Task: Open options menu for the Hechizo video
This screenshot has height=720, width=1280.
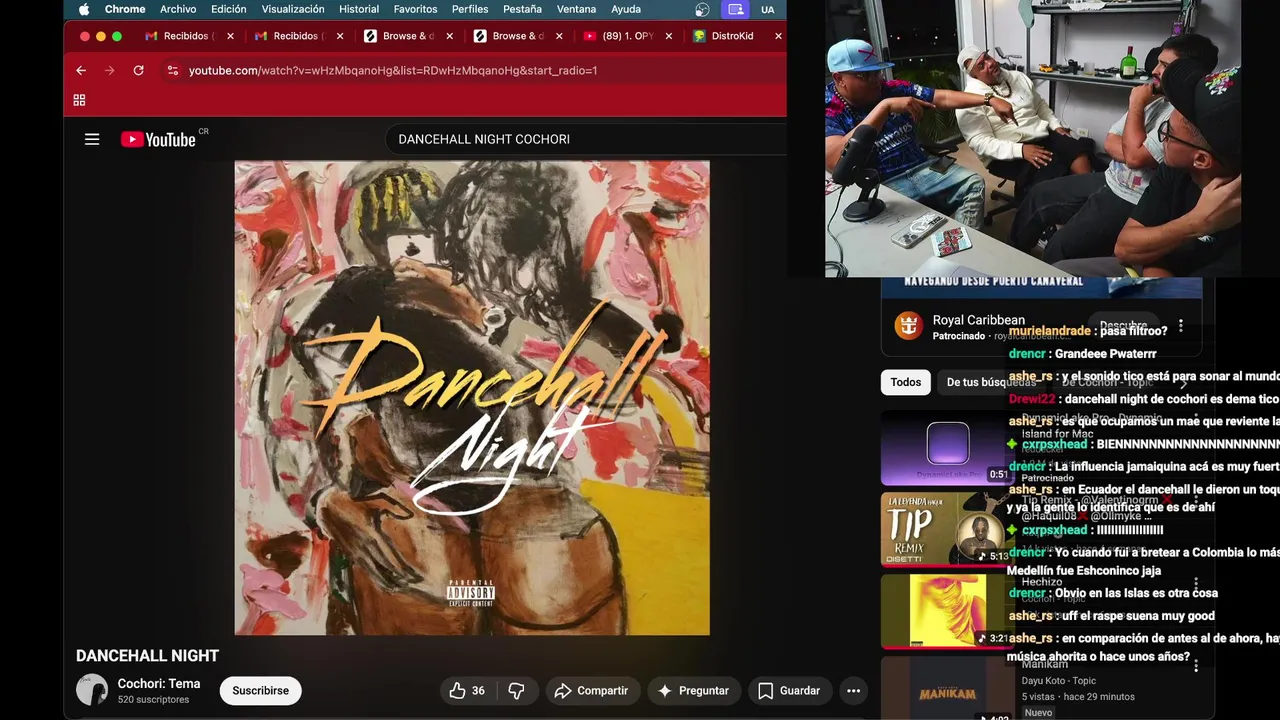Action: [1196, 583]
